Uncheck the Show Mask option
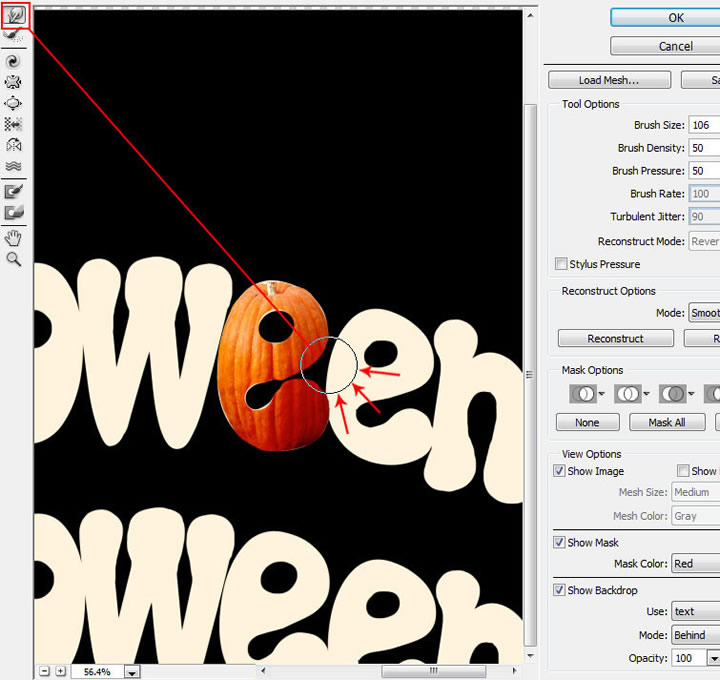This screenshot has width=720, height=680. pos(560,542)
